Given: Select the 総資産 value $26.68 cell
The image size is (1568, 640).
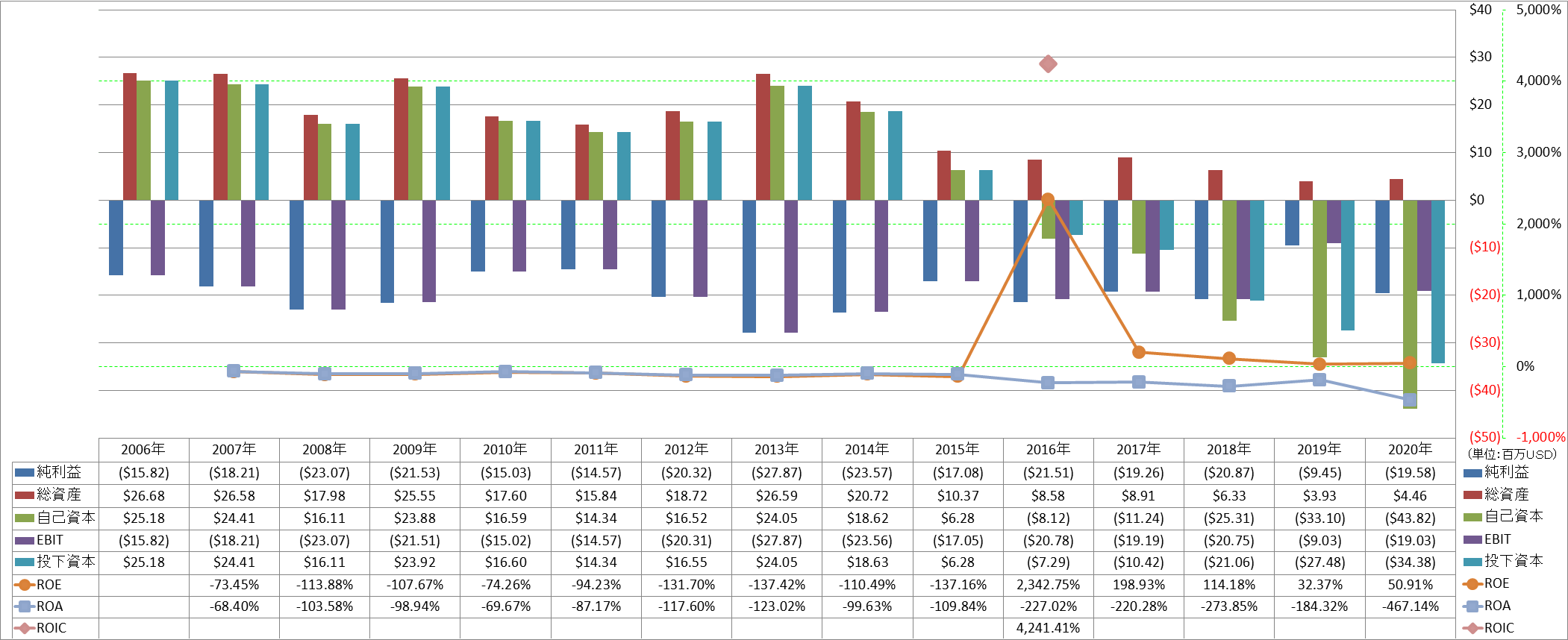Looking at the screenshot, I should tap(143, 495).
